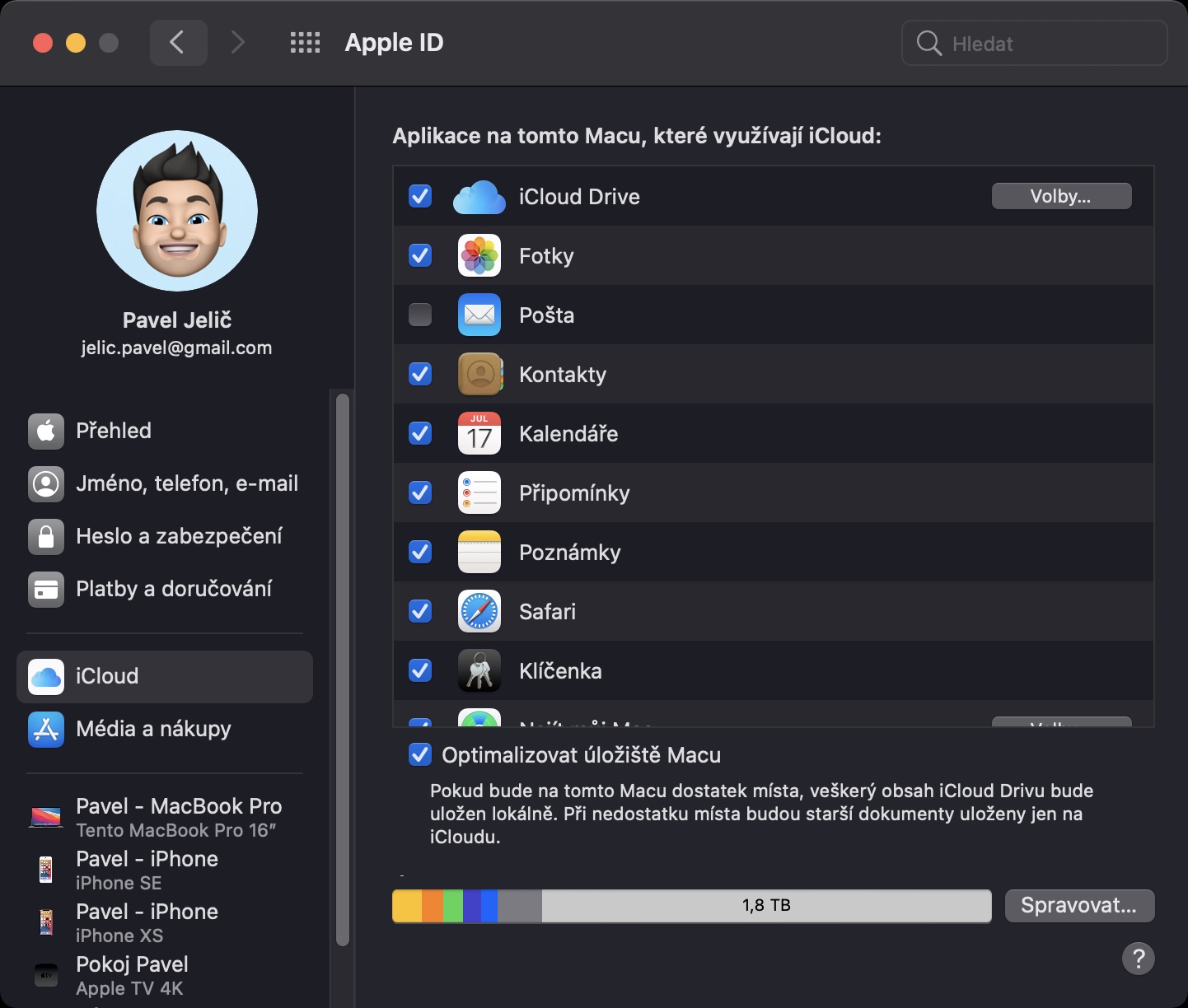This screenshot has width=1188, height=1008.
Task: Click the orange segment of storage bar
Action: click(433, 906)
